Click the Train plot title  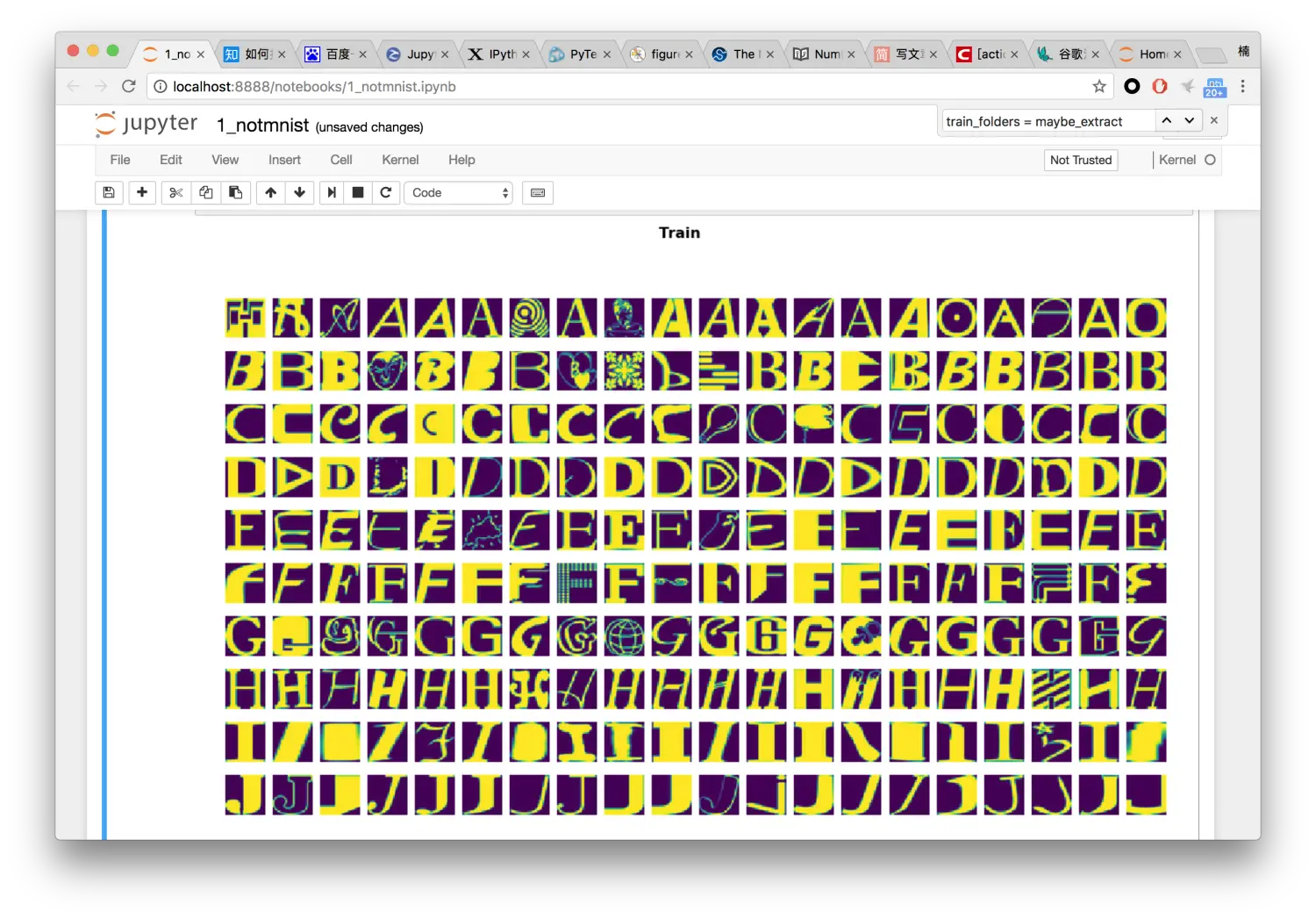[680, 233]
